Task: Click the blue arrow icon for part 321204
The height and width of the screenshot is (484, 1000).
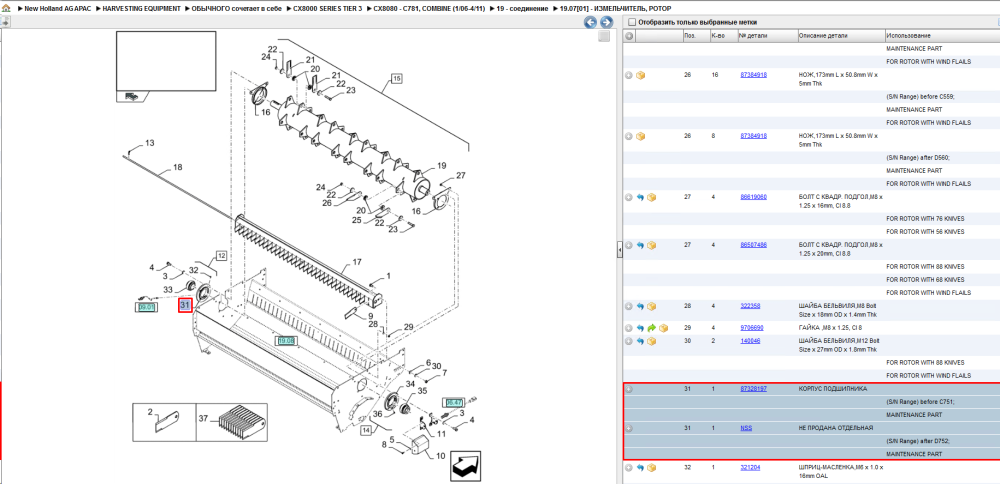Action: click(641, 468)
